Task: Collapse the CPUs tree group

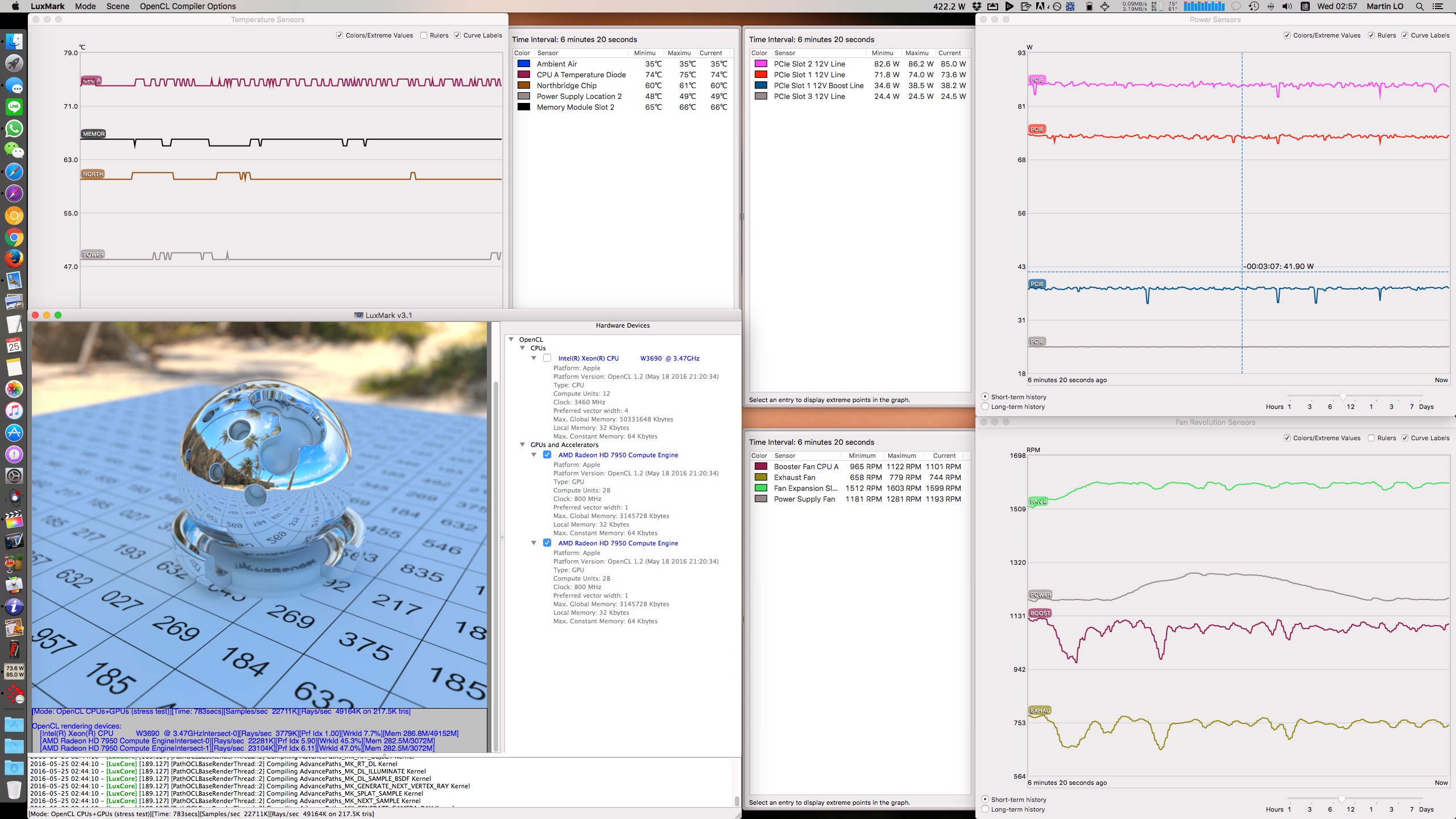Action: click(522, 348)
